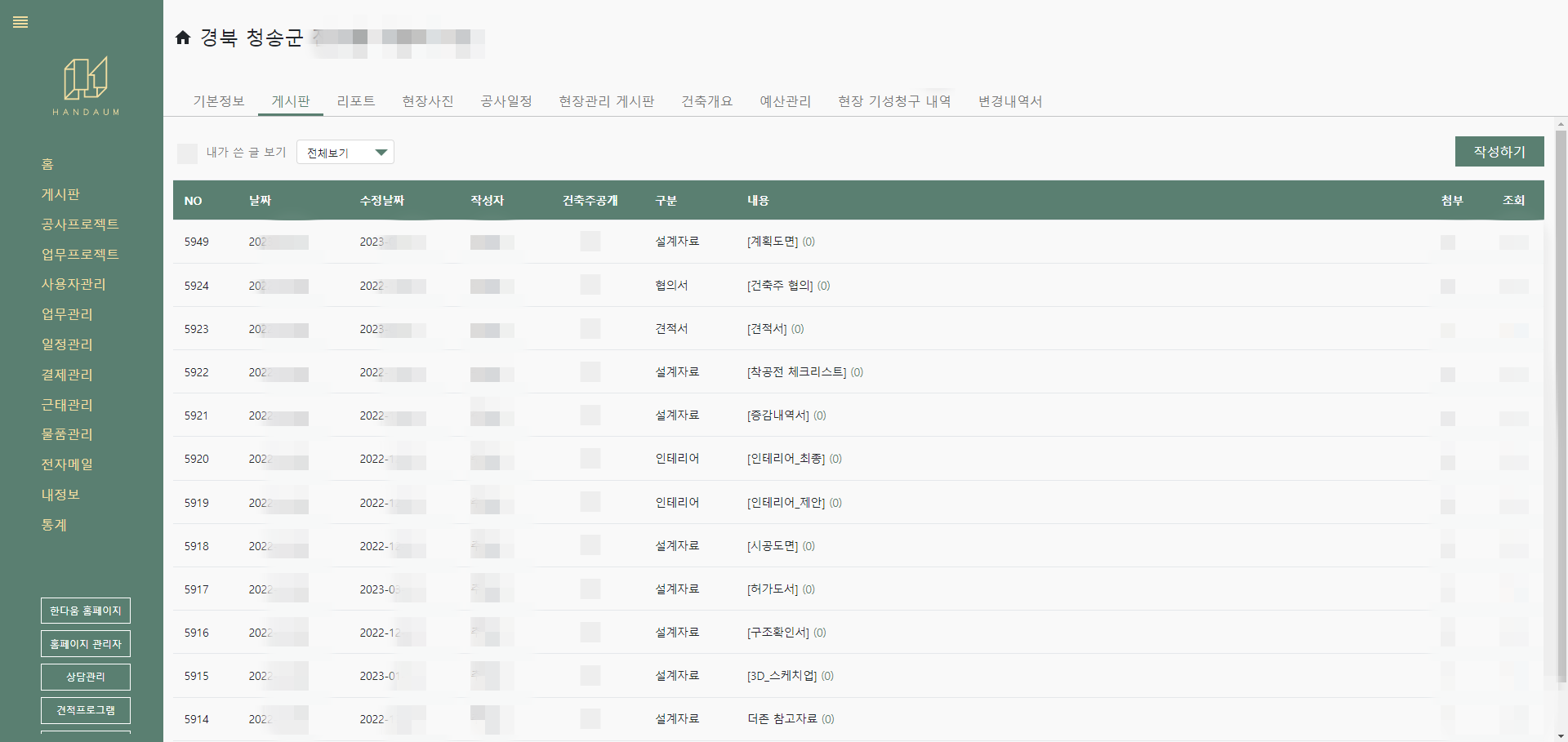This screenshot has width=1568, height=742.
Task: Click the vertical scrollbar thumb
Action: pyautogui.click(x=1561, y=406)
